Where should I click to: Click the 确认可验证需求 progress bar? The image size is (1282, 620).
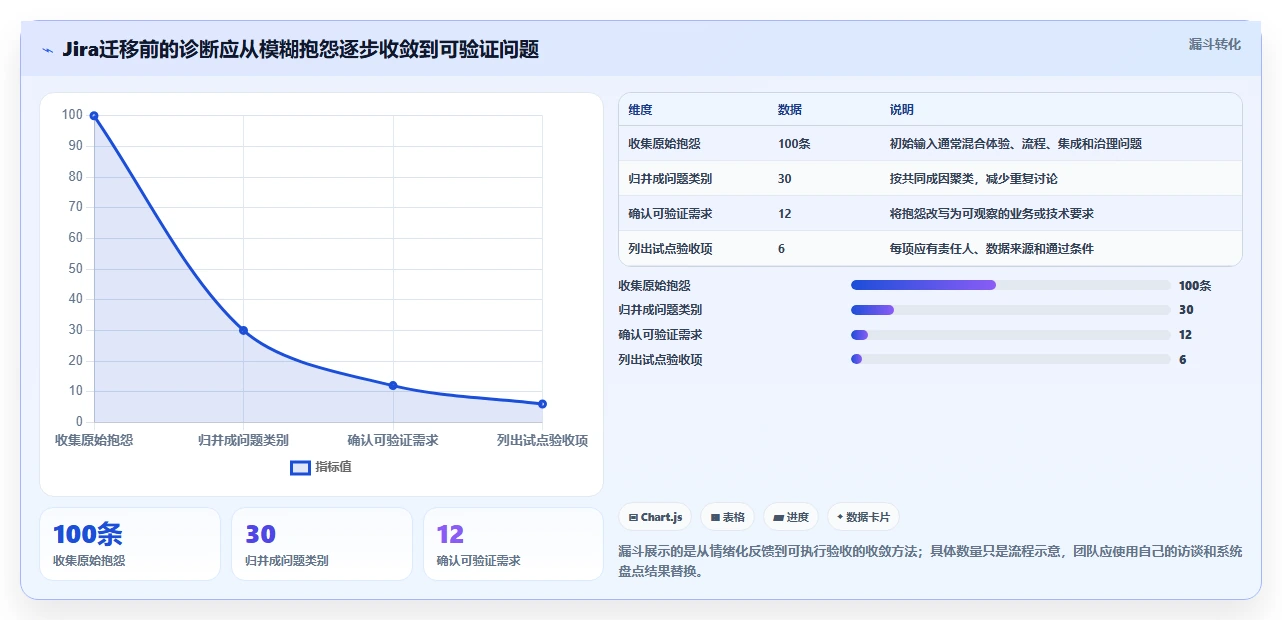[x=1010, y=335]
